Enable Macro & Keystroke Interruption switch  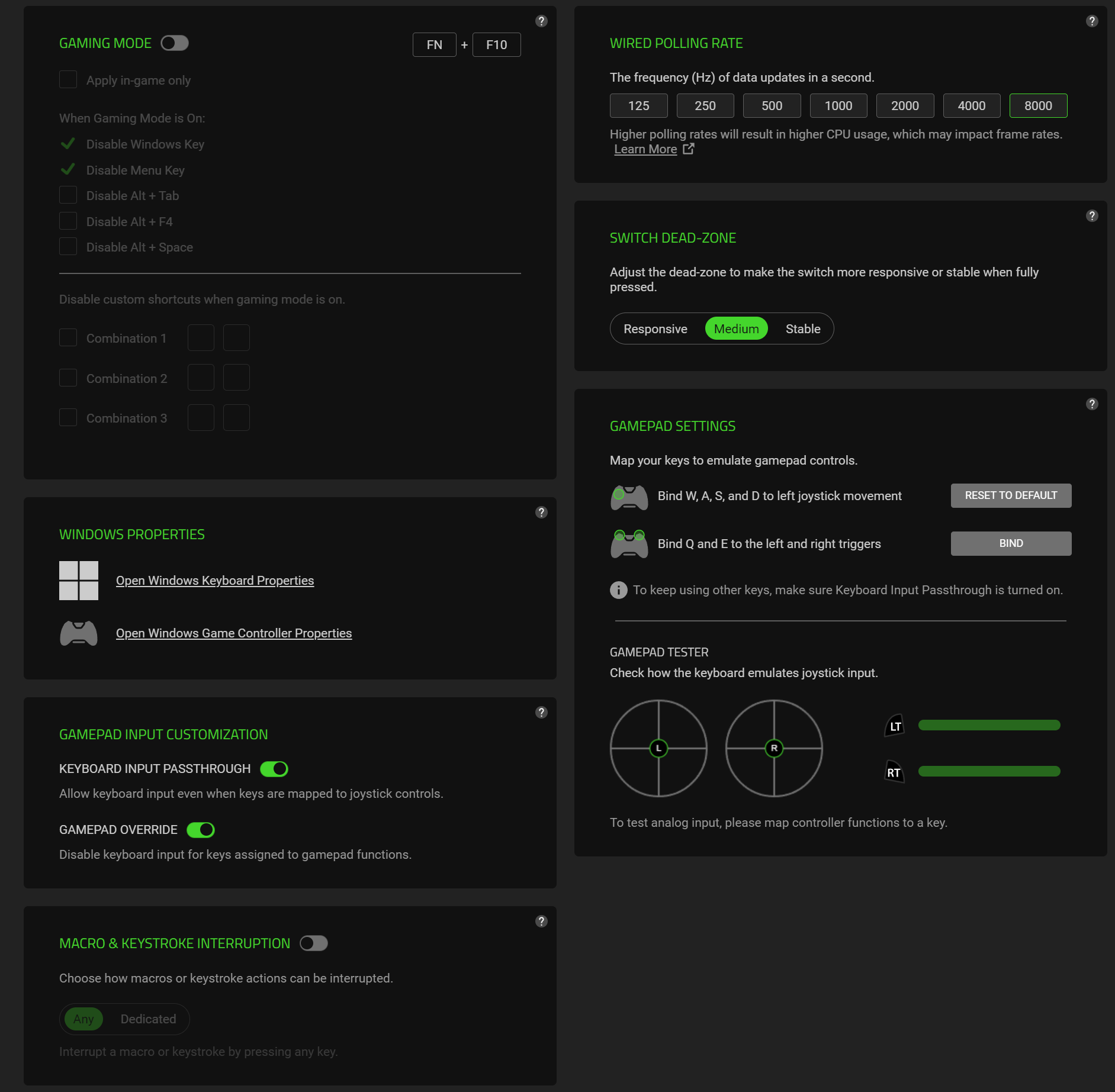point(314,943)
